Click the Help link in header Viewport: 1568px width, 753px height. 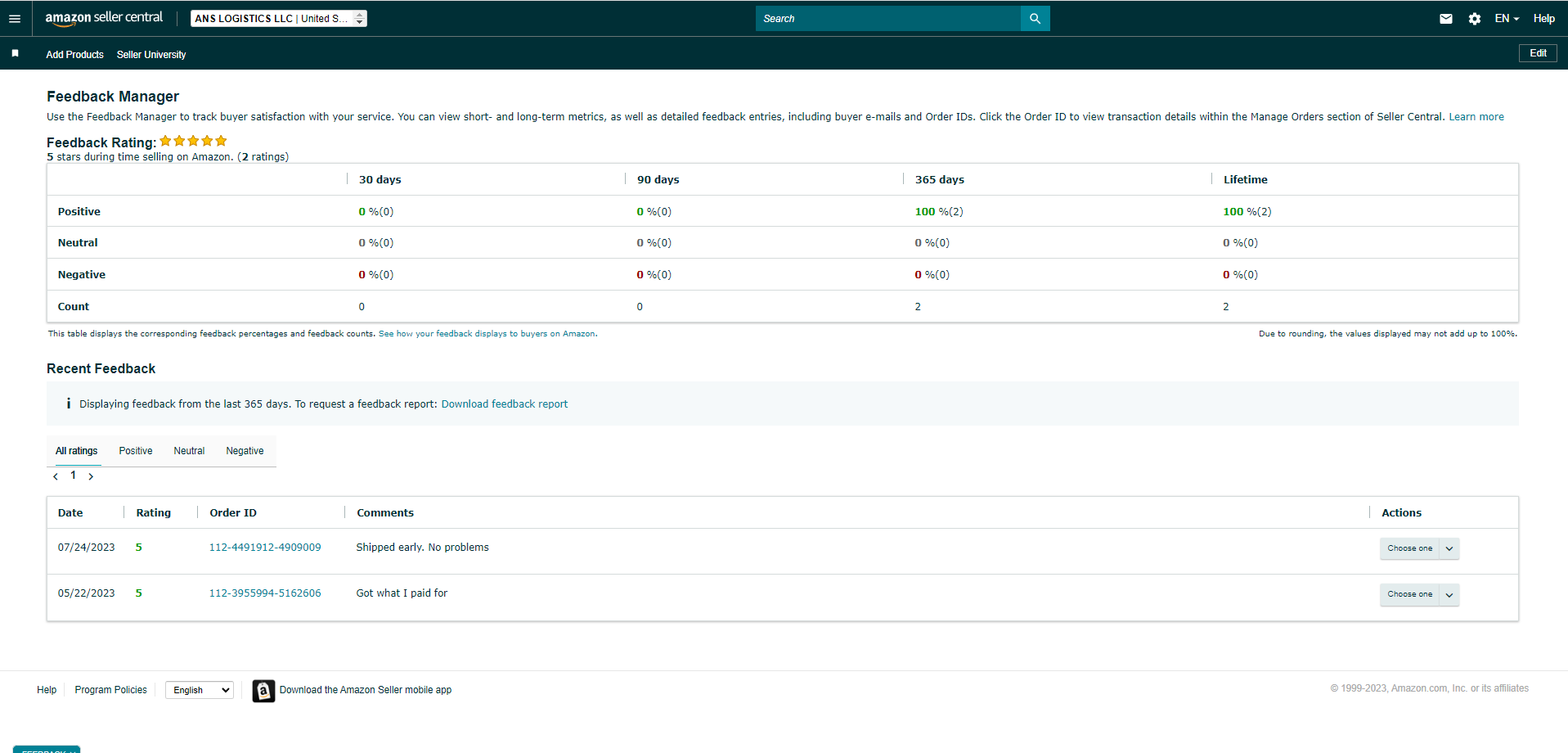[x=1544, y=18]
